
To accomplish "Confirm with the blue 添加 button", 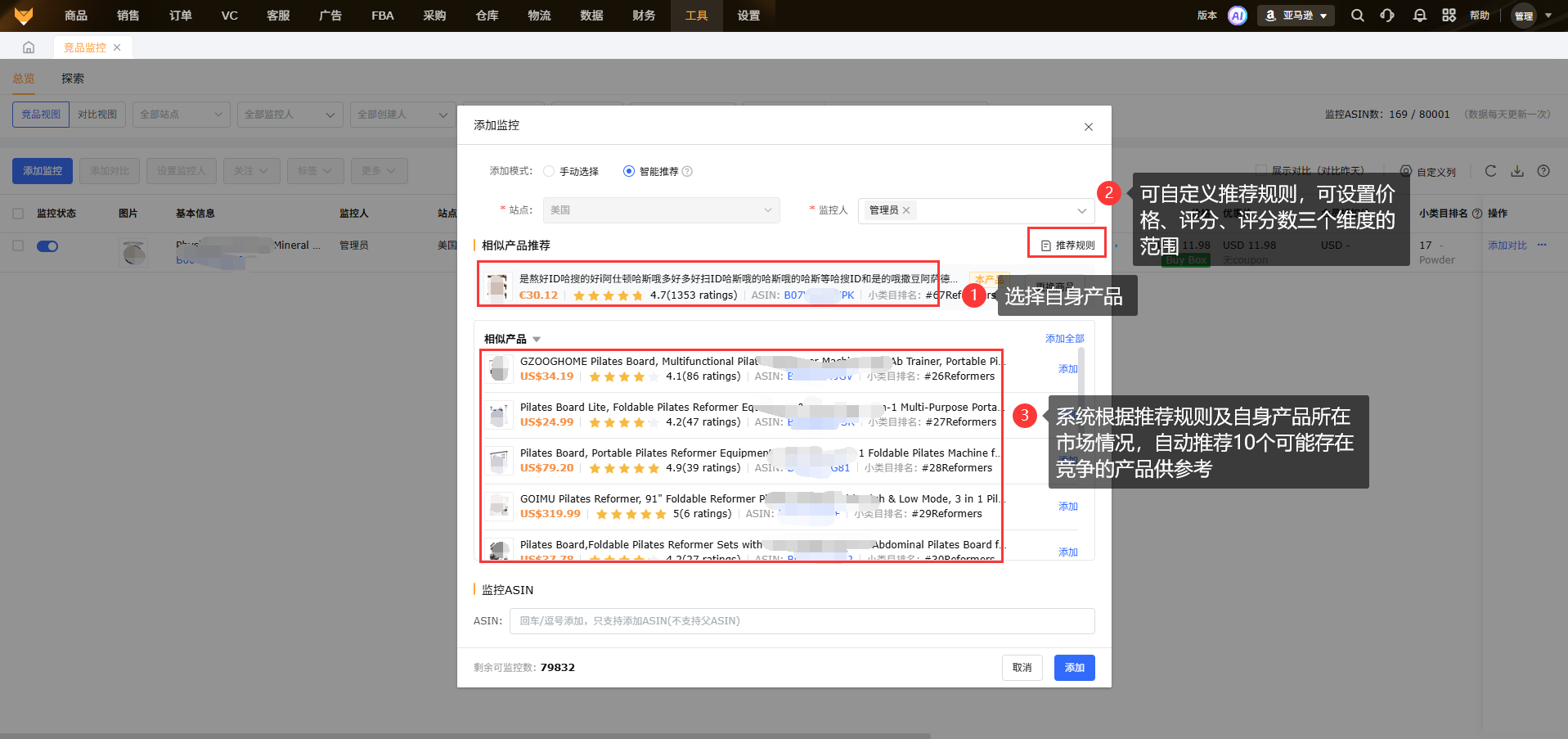I will tap(1075, 668).
